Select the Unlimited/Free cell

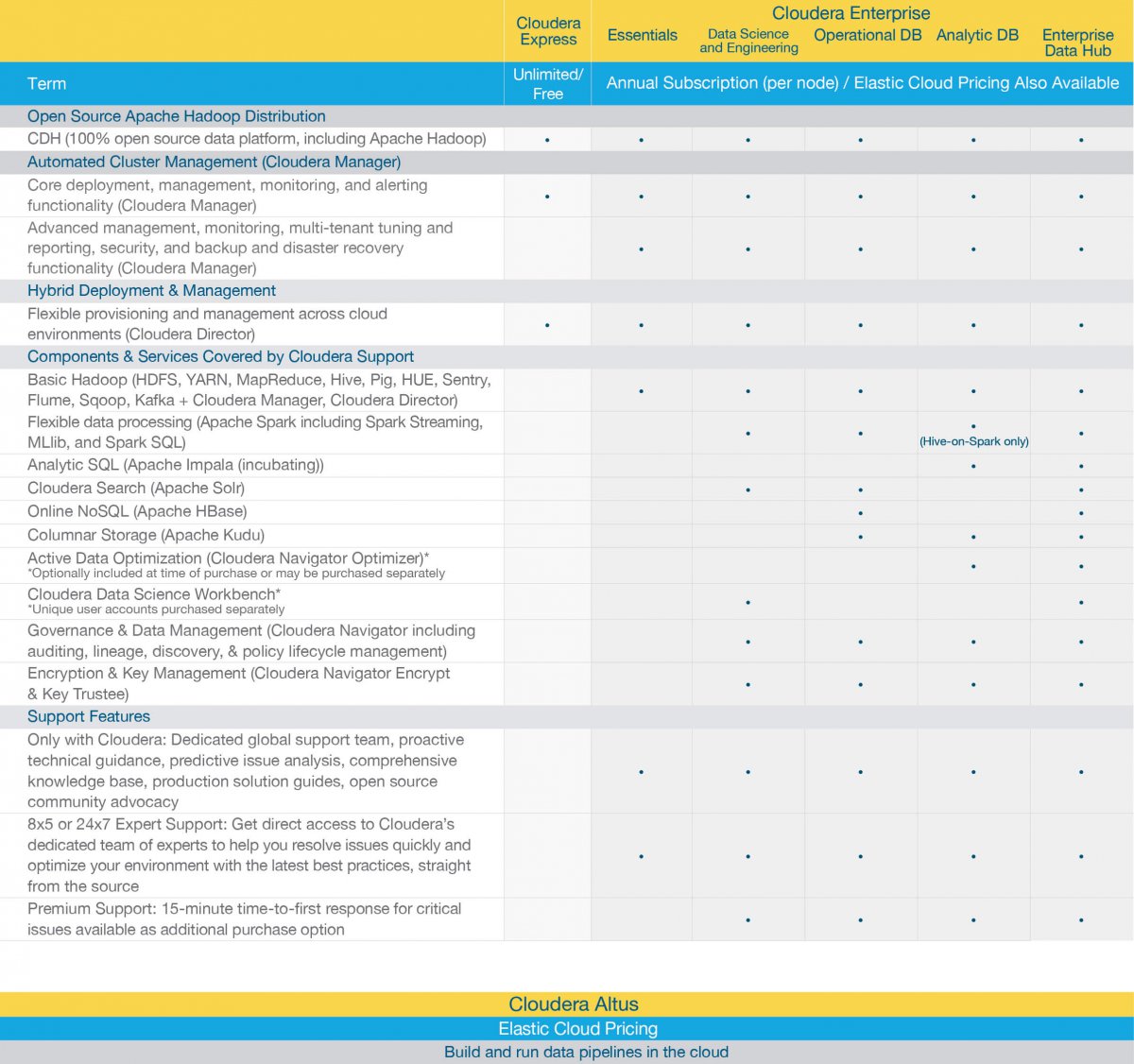[x=548, y=84]
